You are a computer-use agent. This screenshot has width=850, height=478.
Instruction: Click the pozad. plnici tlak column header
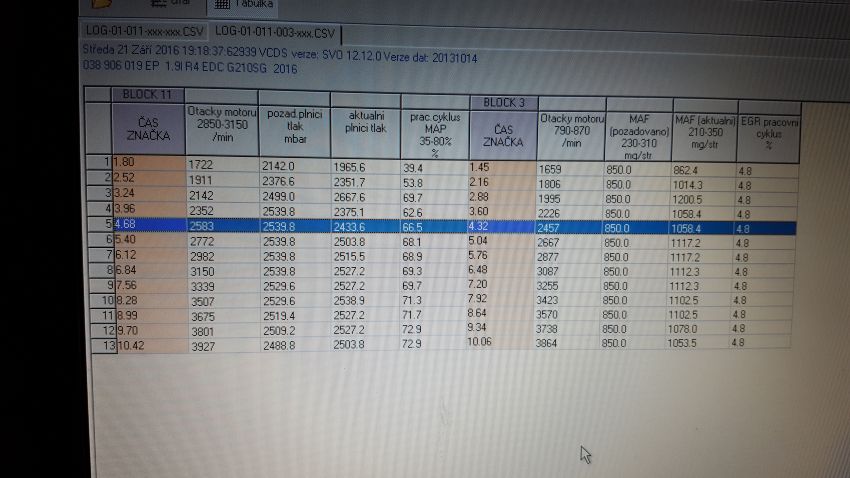[x=294, y=128]
